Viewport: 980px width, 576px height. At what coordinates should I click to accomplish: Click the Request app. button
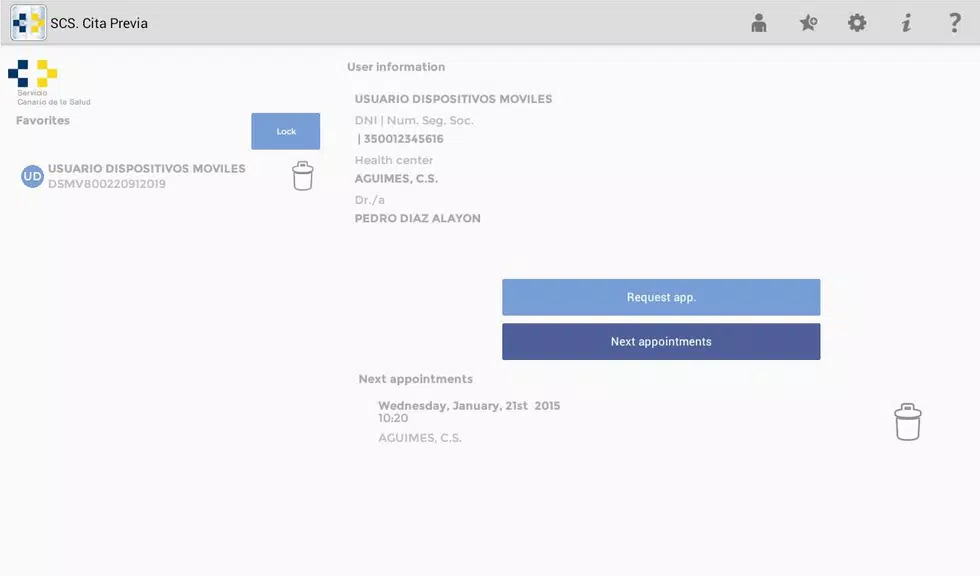point(661,296)
